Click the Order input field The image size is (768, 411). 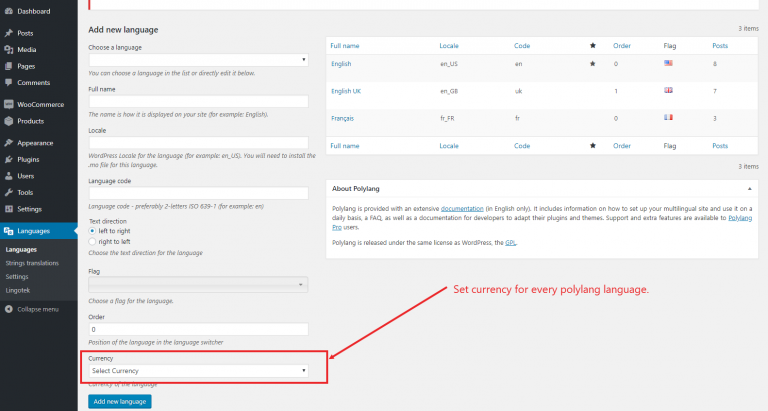point(198,329)
